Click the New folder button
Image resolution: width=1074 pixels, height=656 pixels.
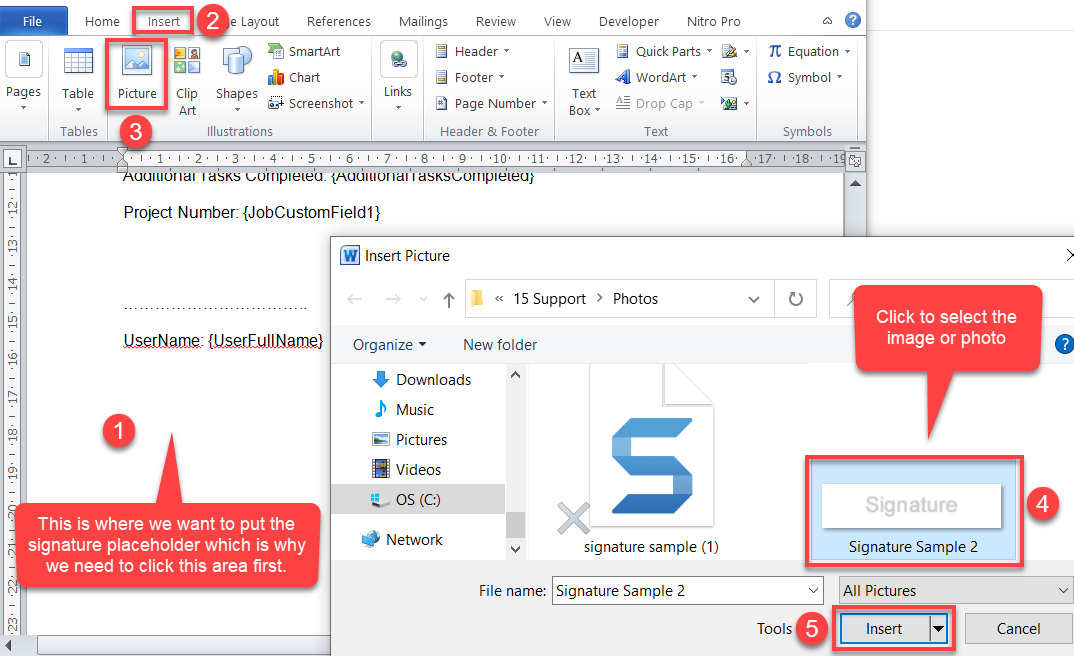click(500, 344)
